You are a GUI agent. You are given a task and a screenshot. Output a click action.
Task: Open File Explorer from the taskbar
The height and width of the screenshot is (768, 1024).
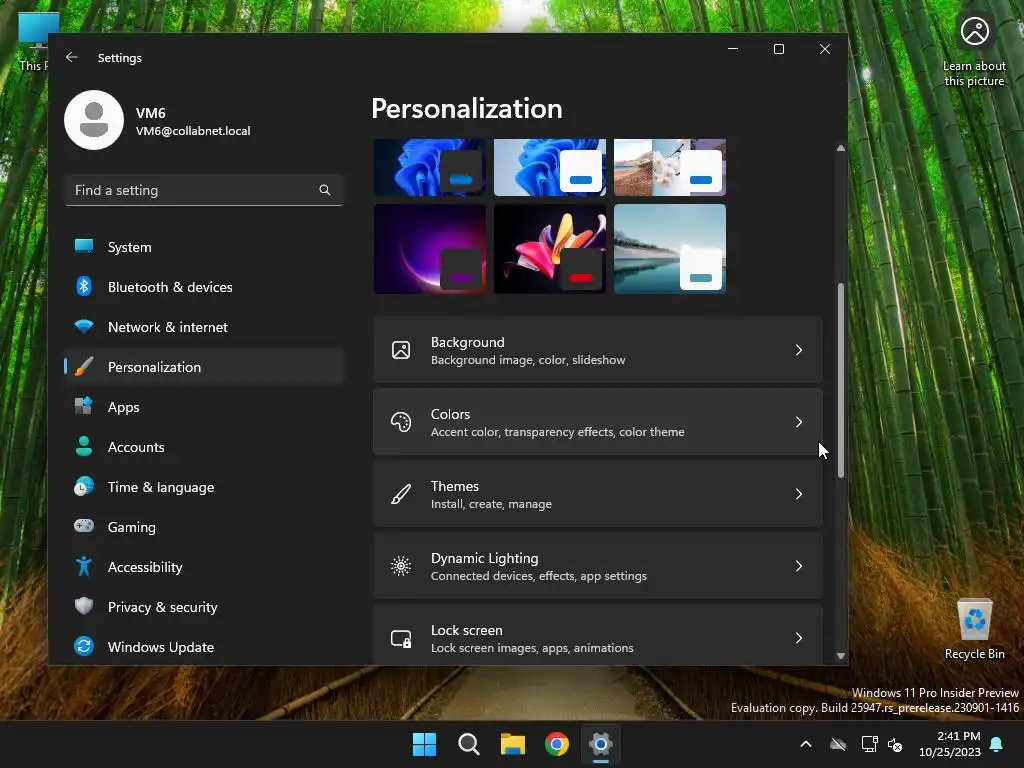[x=513, y=744]
